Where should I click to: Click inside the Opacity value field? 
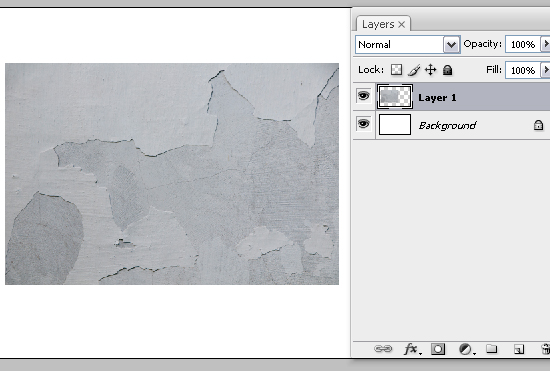coord(523,44)
